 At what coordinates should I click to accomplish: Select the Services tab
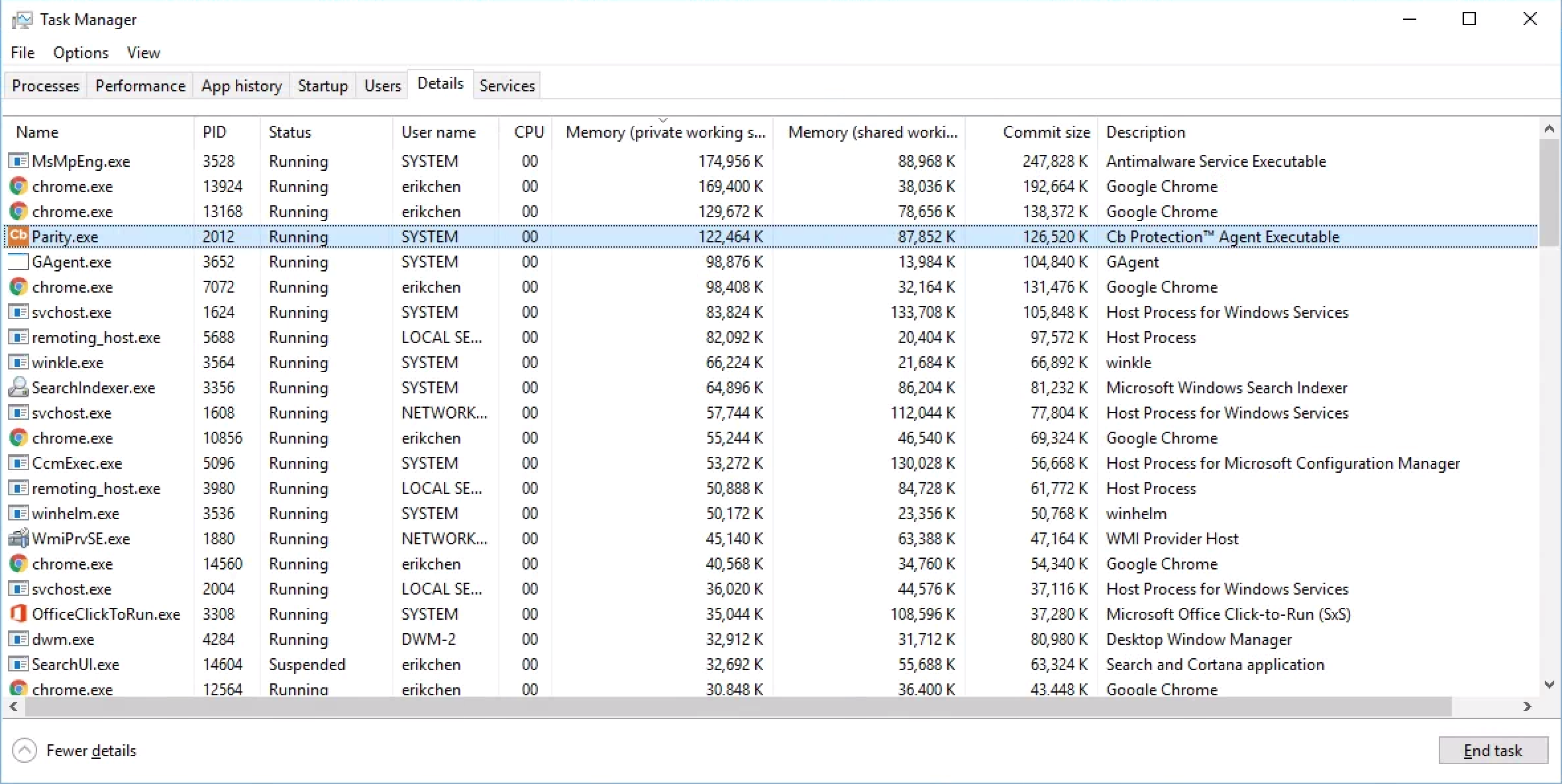click(x=505, y=85)
